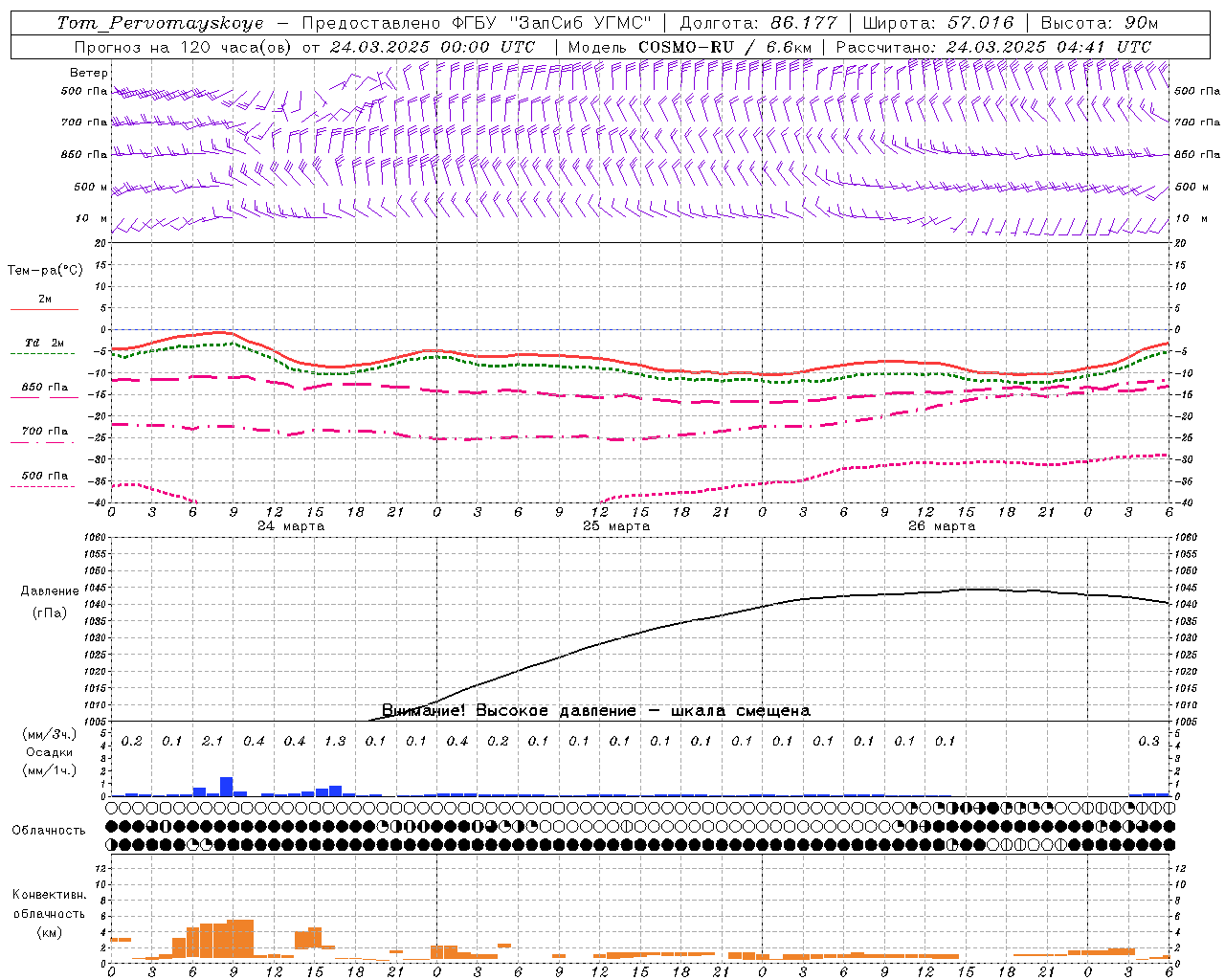Click the station name Tom_Pervomayskoye
The image size is (1225, 980).
[160, 23]
